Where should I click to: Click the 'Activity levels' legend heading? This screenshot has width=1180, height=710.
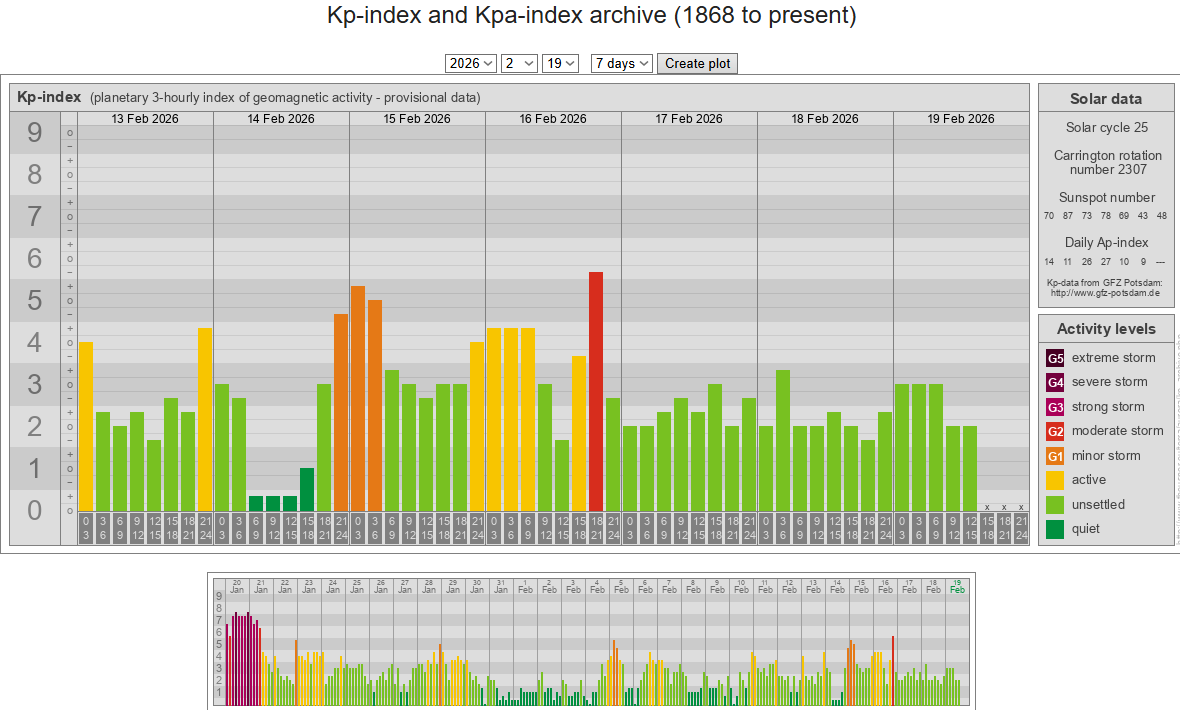click(1106, 329)
